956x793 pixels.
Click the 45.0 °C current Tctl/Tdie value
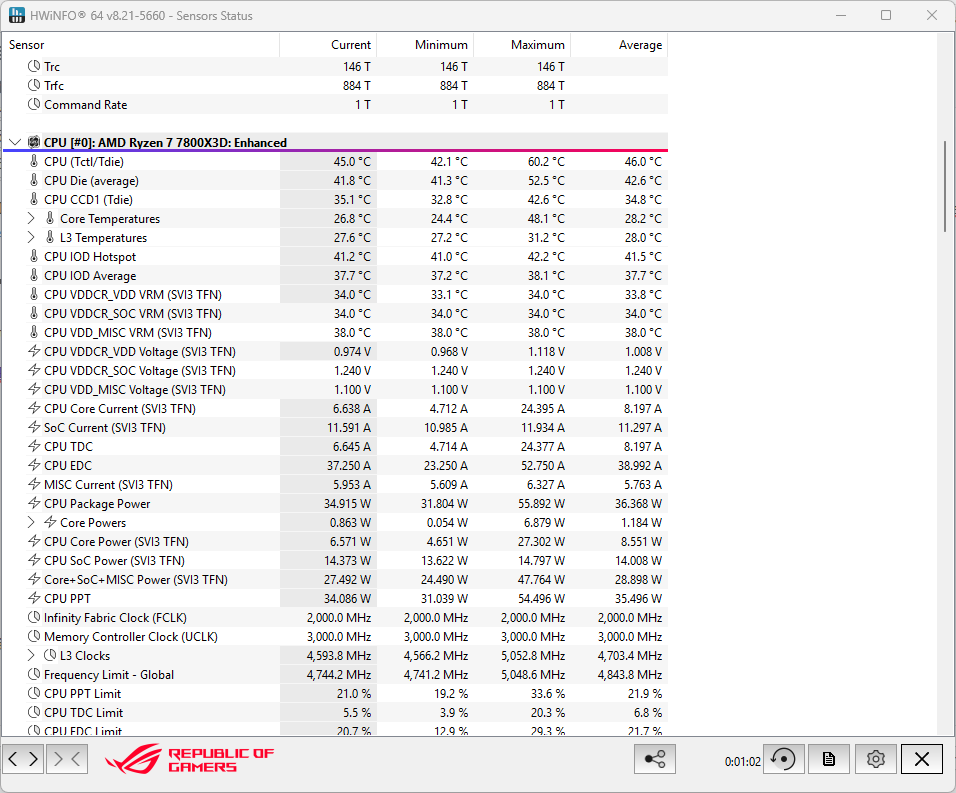tap(352, 162)
